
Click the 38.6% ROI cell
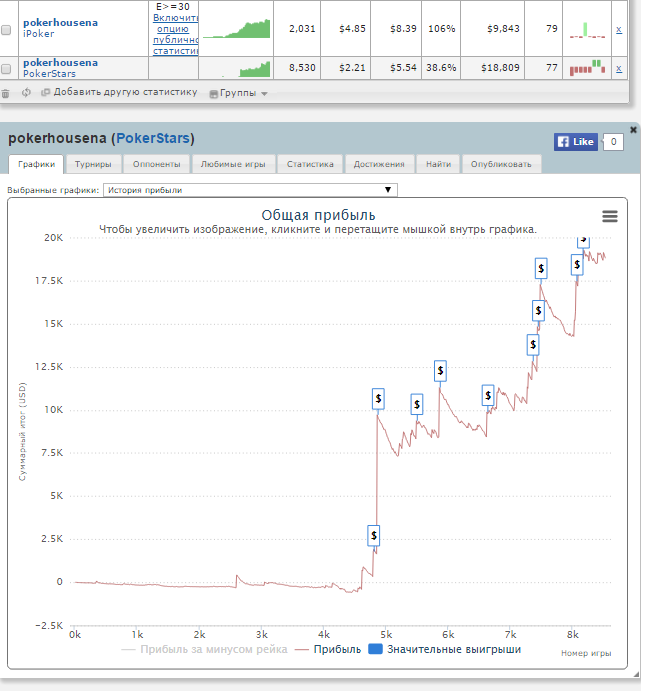pyautogui.click(x=441, y=68)
